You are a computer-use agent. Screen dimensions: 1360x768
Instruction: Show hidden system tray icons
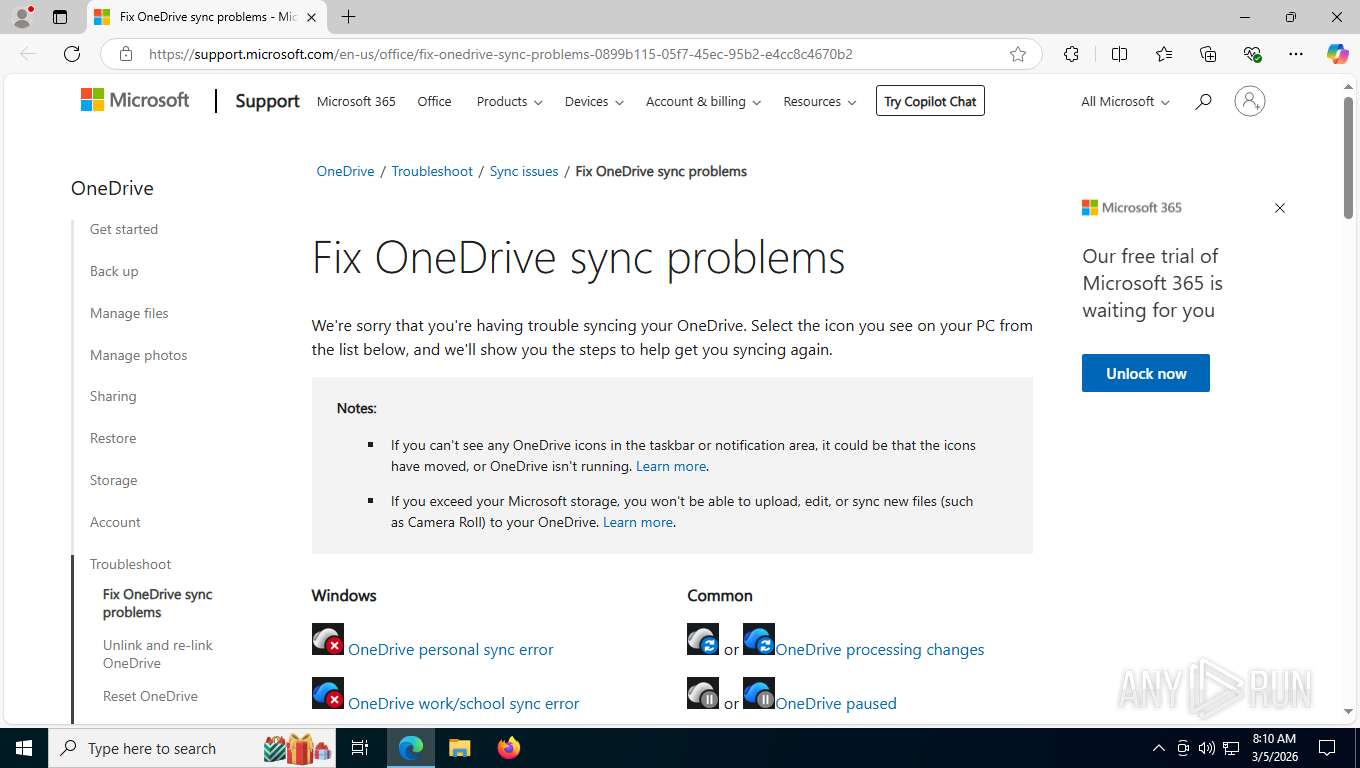pyautogui.click(x=1159, y=748)
